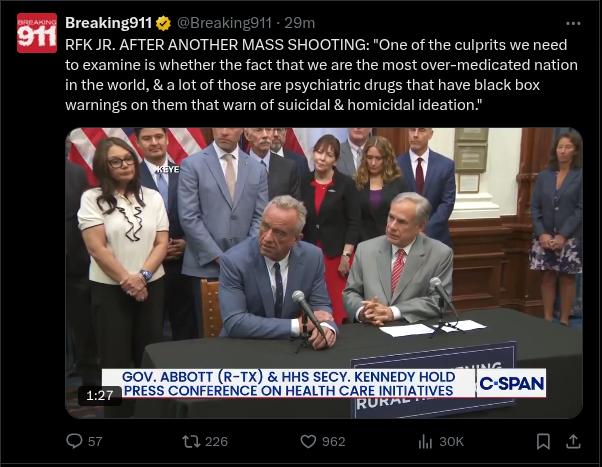Like the post with the heart icon
The height and width of the screenshot is (467, 602).
click(x=308, y=441)
